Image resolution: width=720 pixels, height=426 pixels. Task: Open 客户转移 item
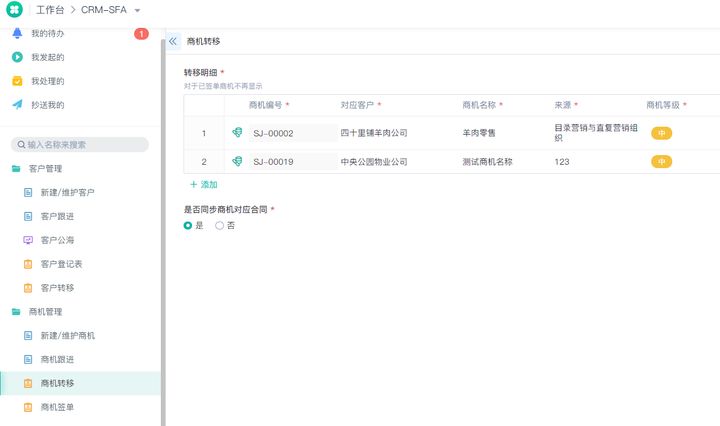tap(57, 288)
